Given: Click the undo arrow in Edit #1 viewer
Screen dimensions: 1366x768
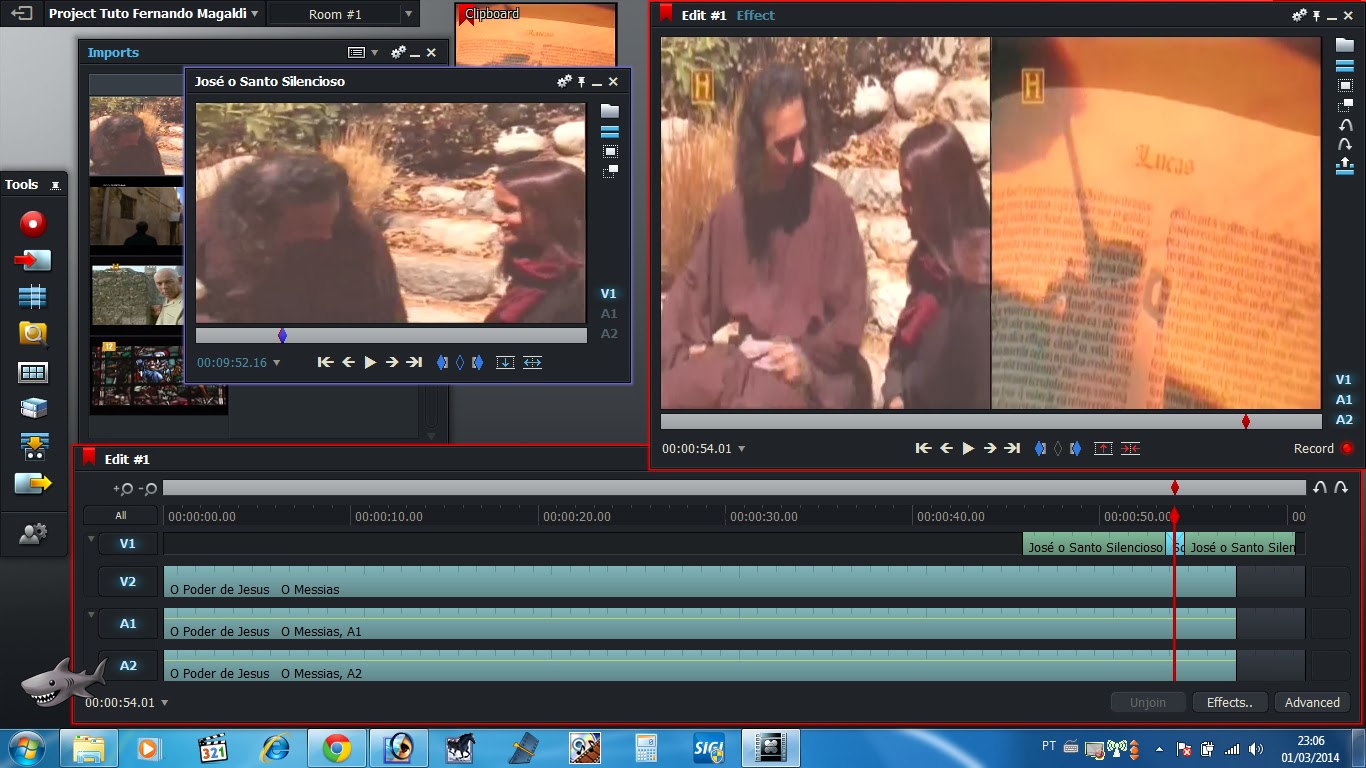Looking at the screenshot, I should pyautogui.click(x=1345, y=125).
